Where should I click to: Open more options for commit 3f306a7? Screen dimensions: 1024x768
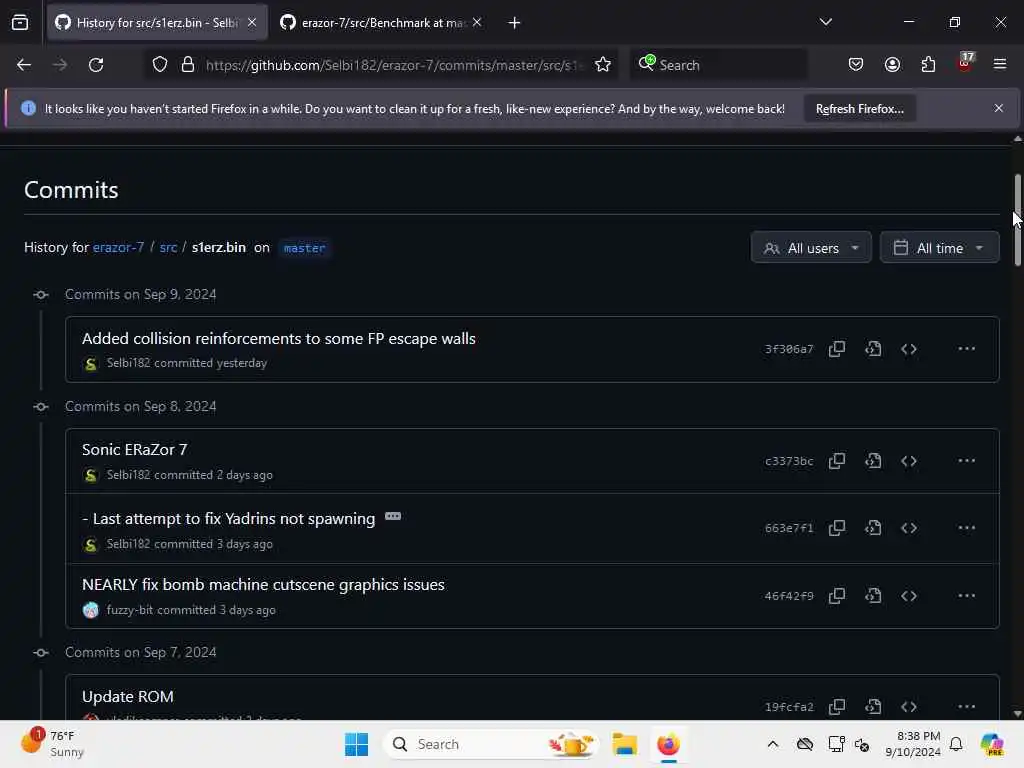point(967,349)
